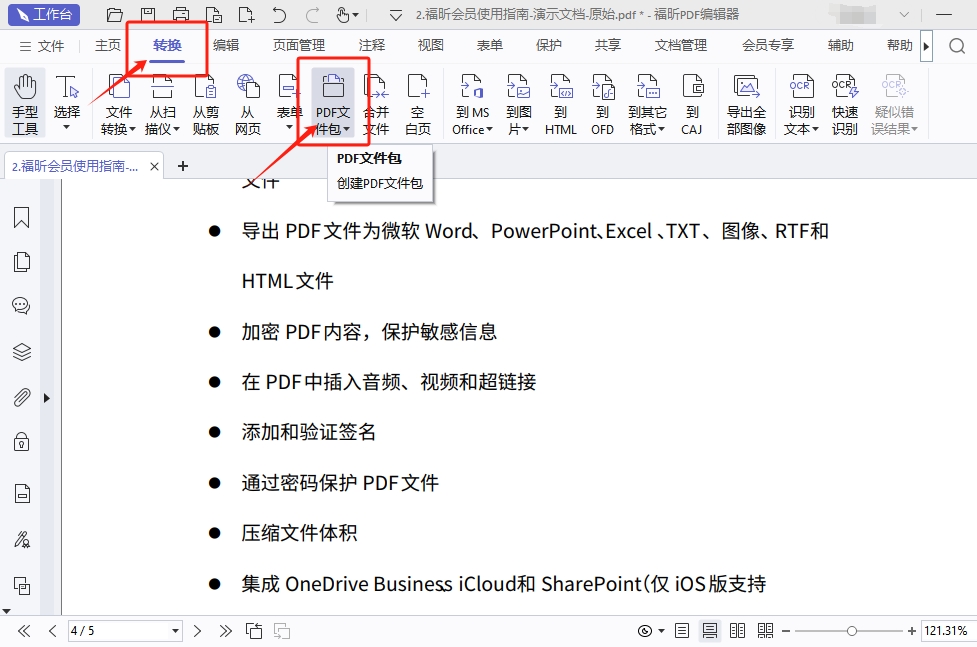Add a new document tab with plus button
This screenshot has width=977, height=647.
(182, 166)
